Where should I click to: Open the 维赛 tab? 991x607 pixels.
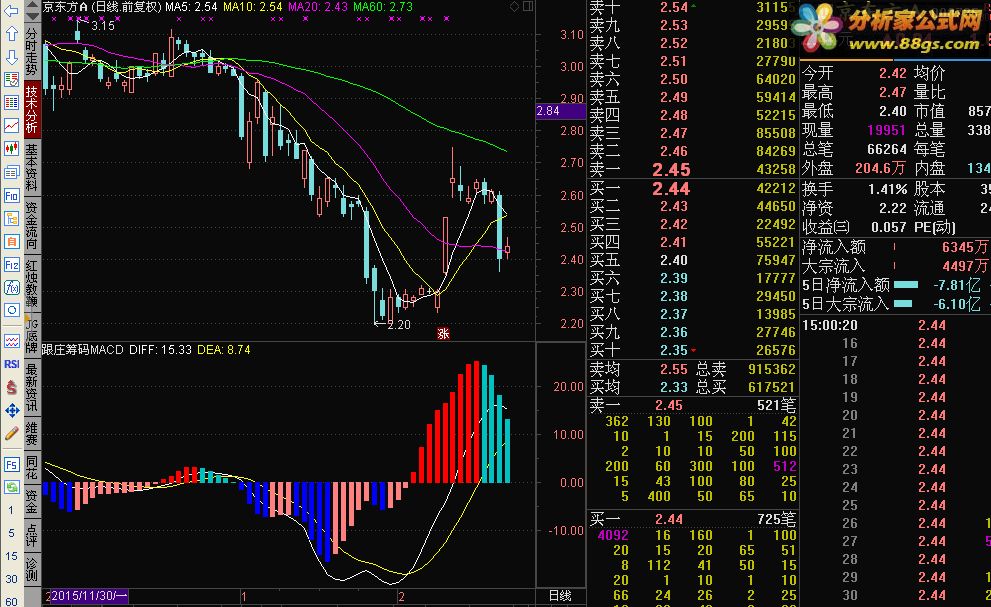click(x=32, y=432)
